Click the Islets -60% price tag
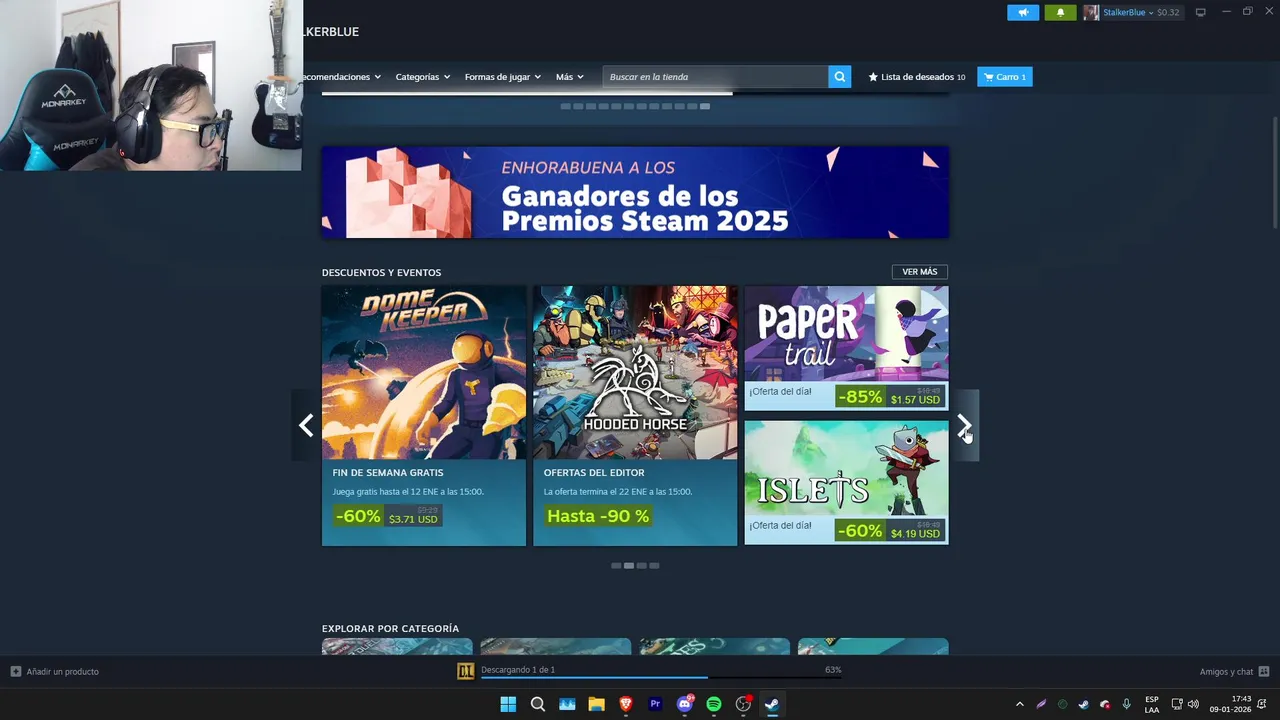The image size is (1280, 720). pos(889,531)
